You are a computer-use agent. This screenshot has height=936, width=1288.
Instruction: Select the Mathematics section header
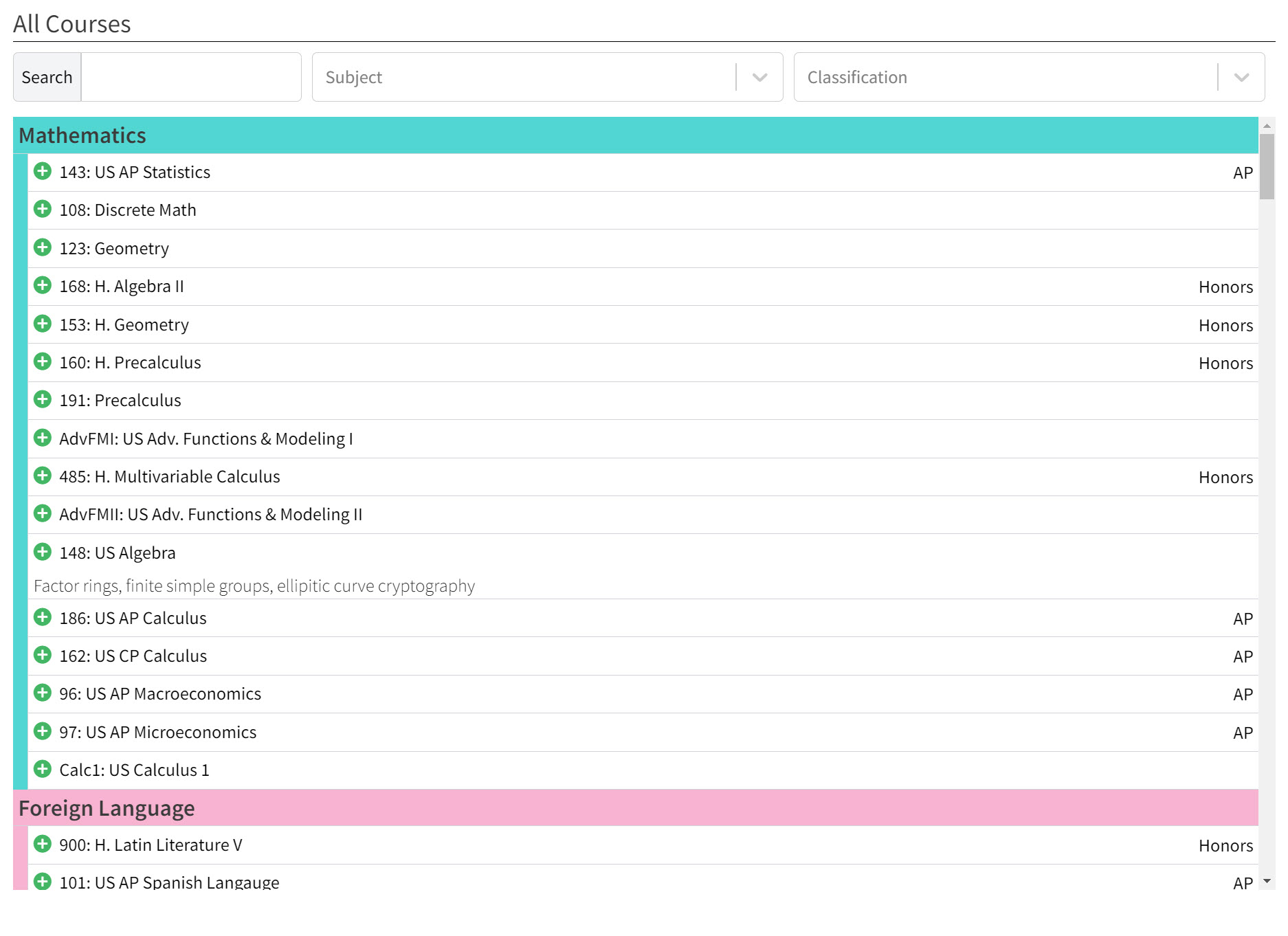pos(82,135)
